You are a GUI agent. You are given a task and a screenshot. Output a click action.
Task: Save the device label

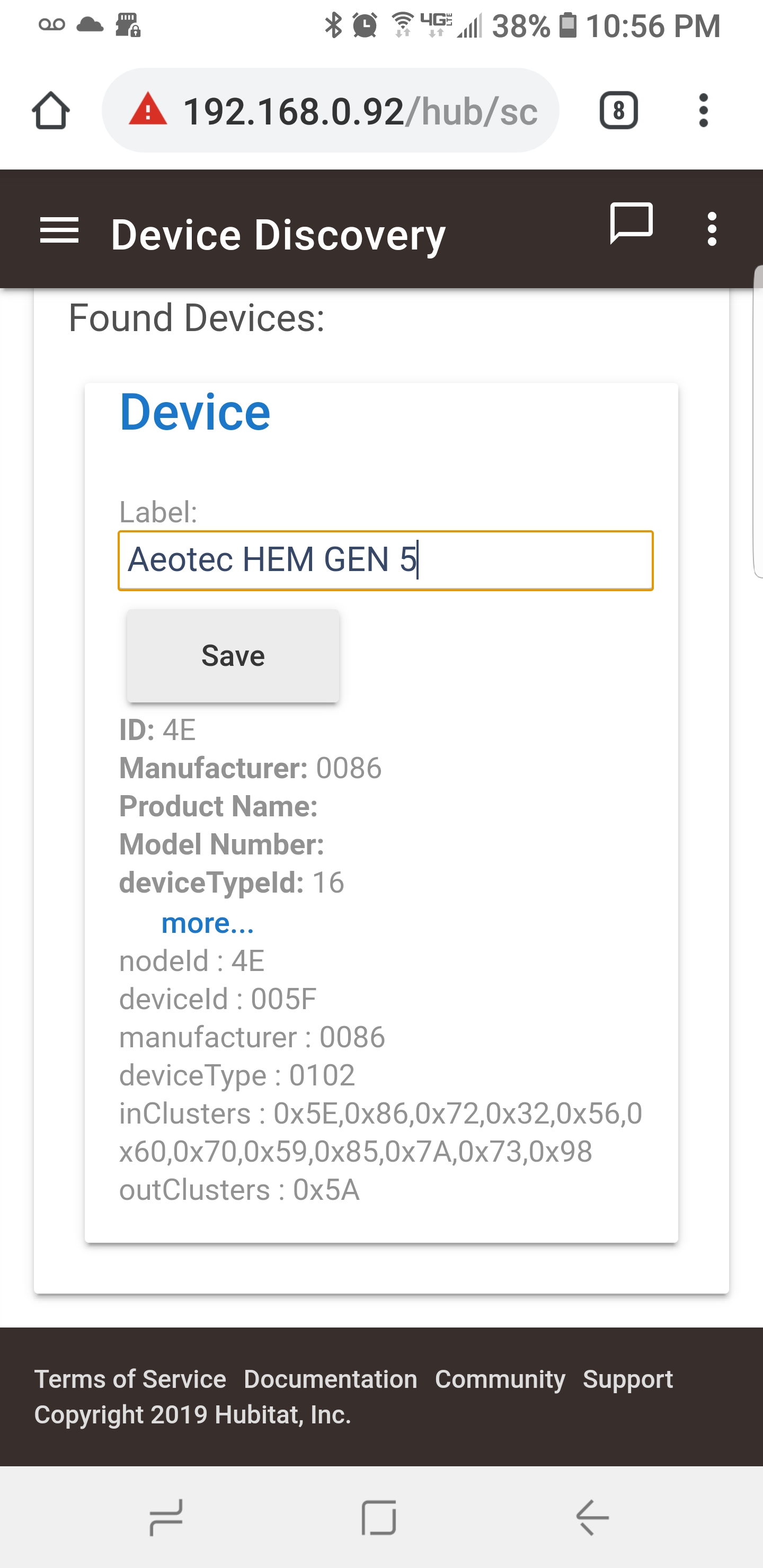(233, 656)
